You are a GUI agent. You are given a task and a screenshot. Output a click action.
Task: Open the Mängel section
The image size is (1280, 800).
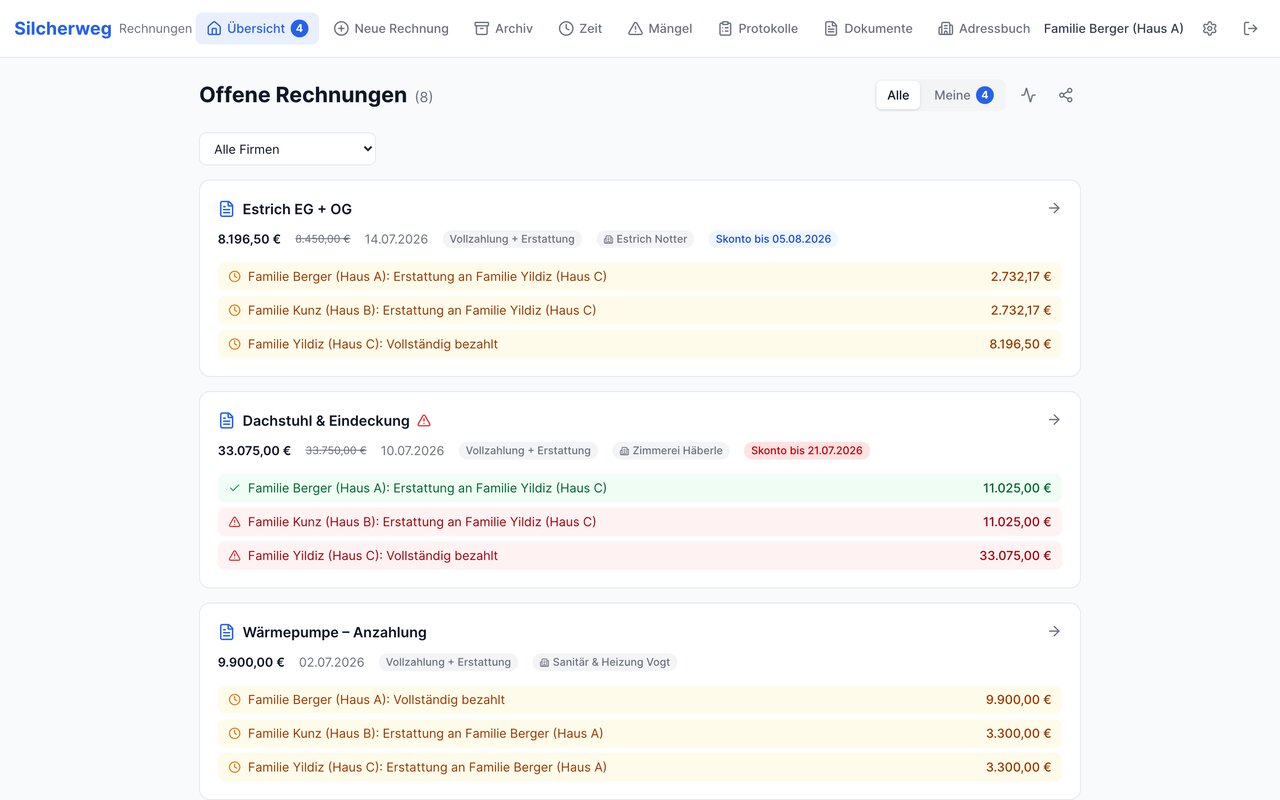click(660, 29)
